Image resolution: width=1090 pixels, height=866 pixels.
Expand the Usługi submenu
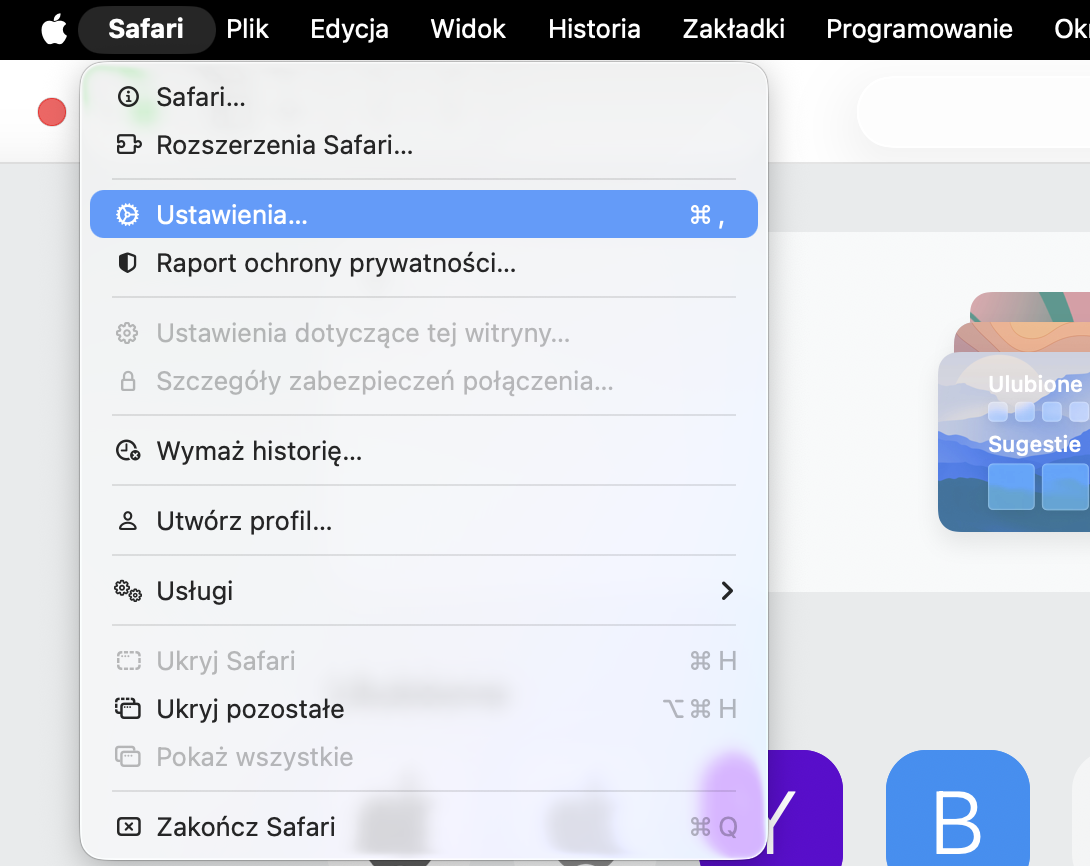point(423,591)
